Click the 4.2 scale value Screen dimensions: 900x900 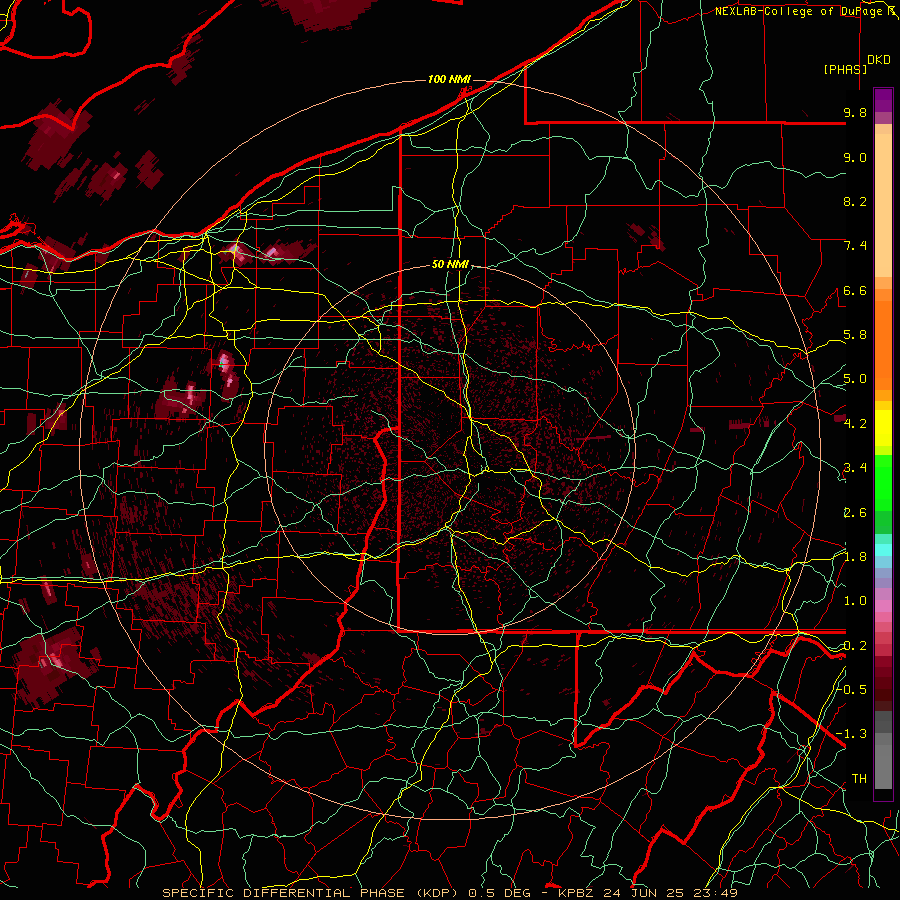click(855, 424)
